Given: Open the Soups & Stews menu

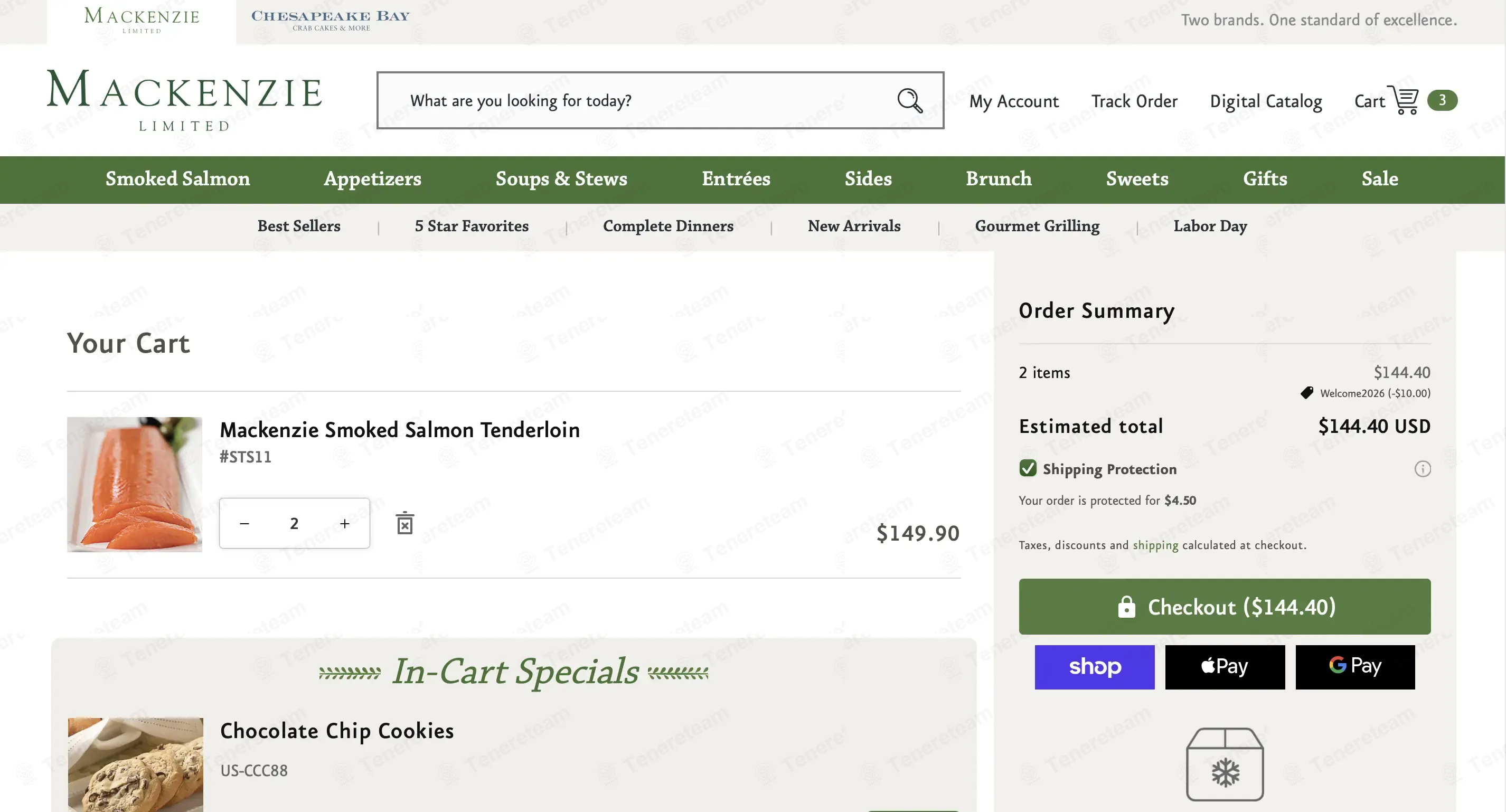Looking at the screenshot, I should (x=561, y=179).
